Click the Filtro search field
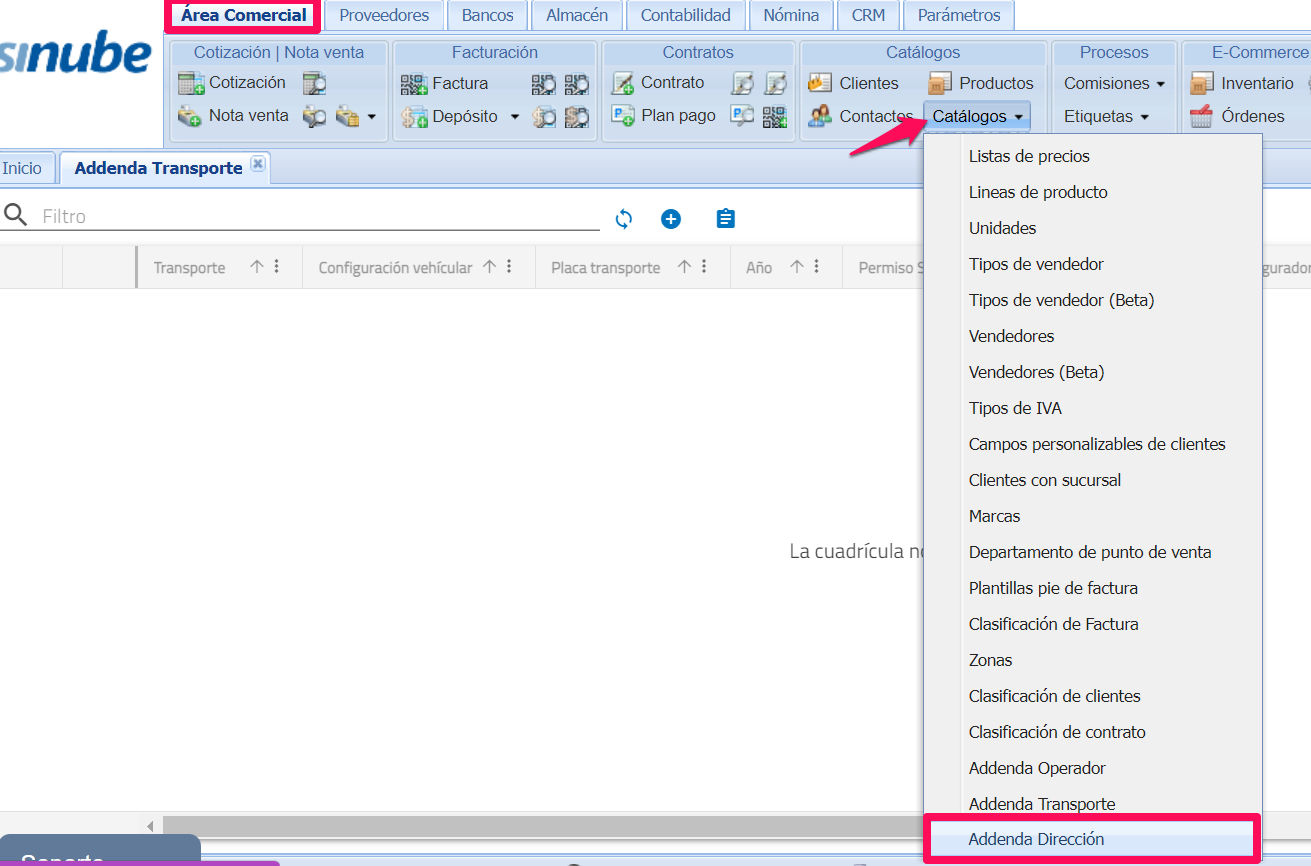This screenshot has height=866, width=1311. [318, 216]
